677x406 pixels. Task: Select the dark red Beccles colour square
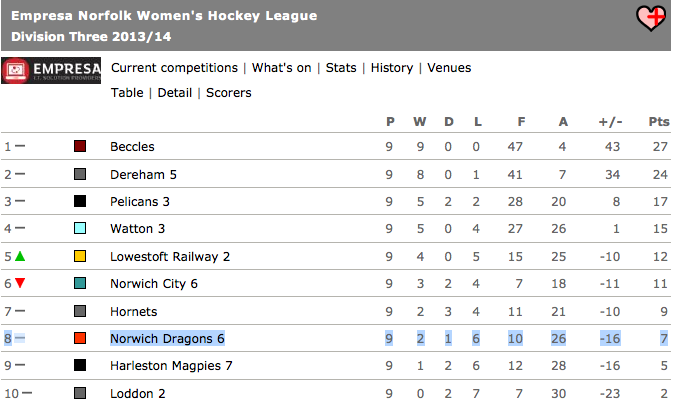tap(80, 146)
